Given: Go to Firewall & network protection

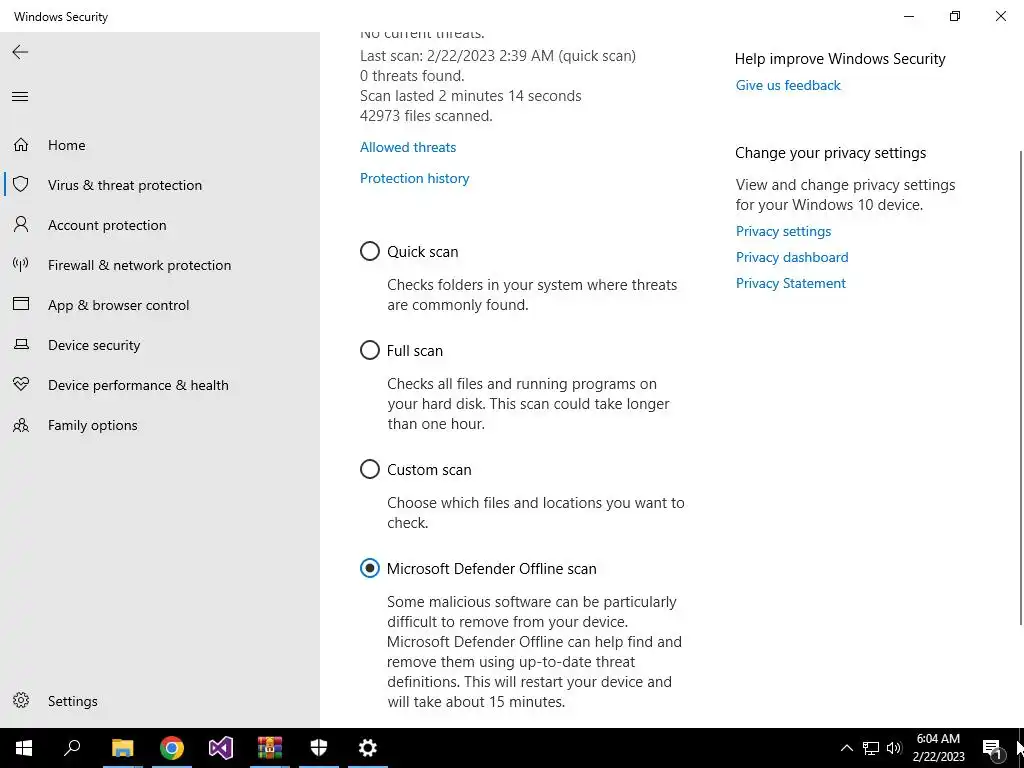Looking at the screenshot, I should [x=139, y=265].
